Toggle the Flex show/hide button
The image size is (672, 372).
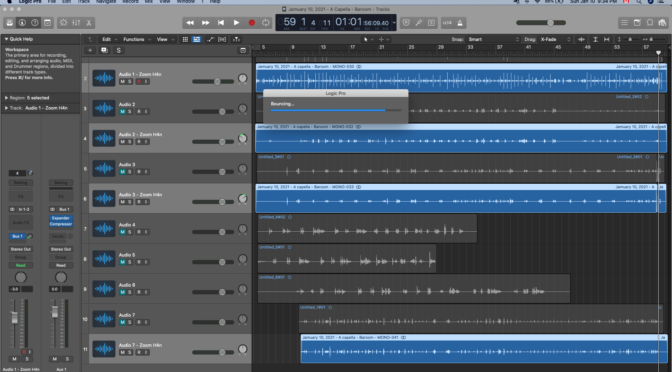(x=222, y=39)
